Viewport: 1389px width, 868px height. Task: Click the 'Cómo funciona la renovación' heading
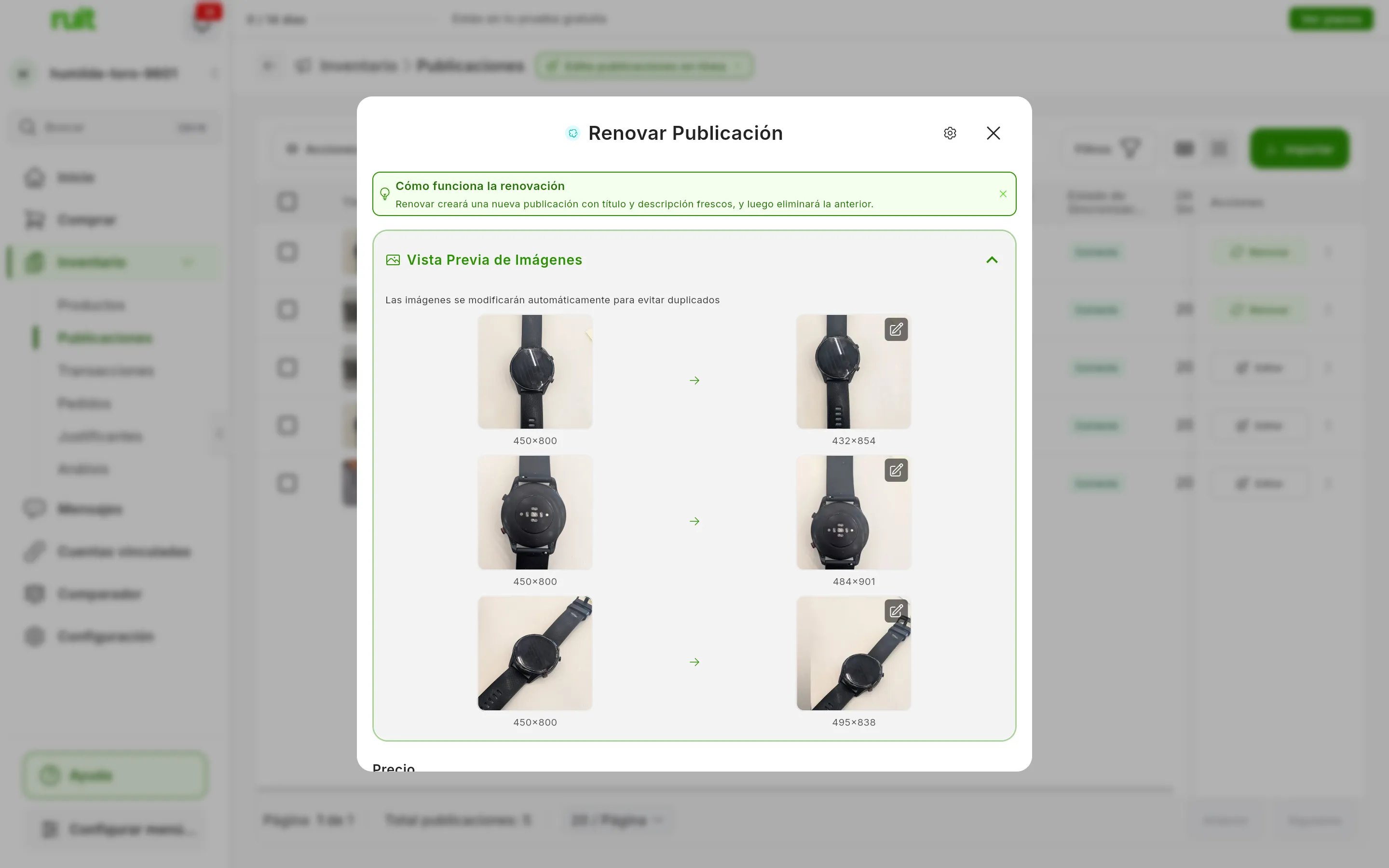pyautogui.click(x=480, y=186)
